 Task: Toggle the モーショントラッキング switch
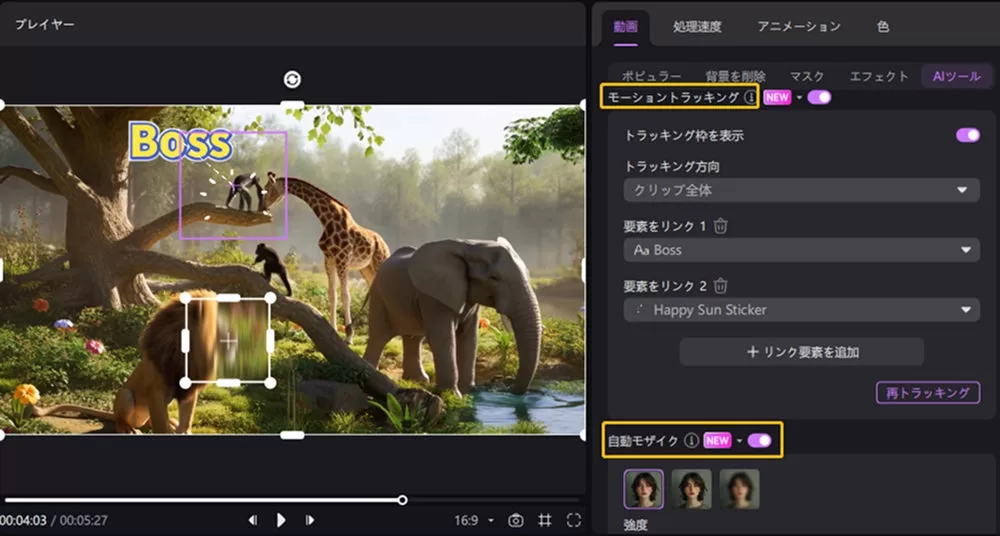(819, 97)
